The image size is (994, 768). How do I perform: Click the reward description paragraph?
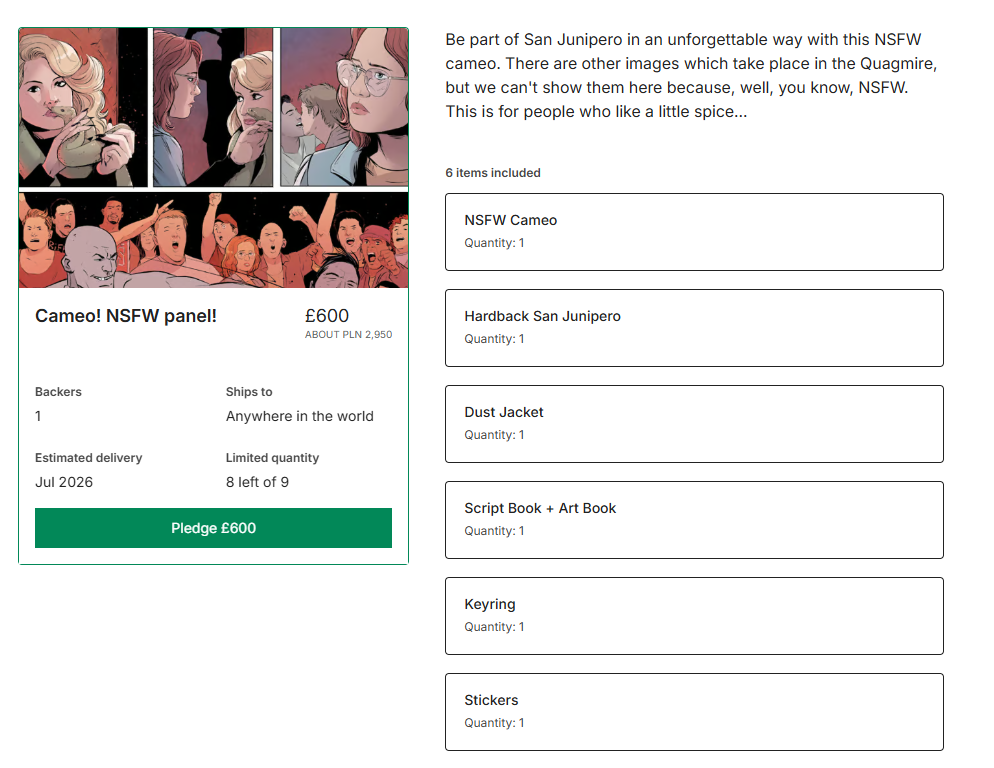691,75
